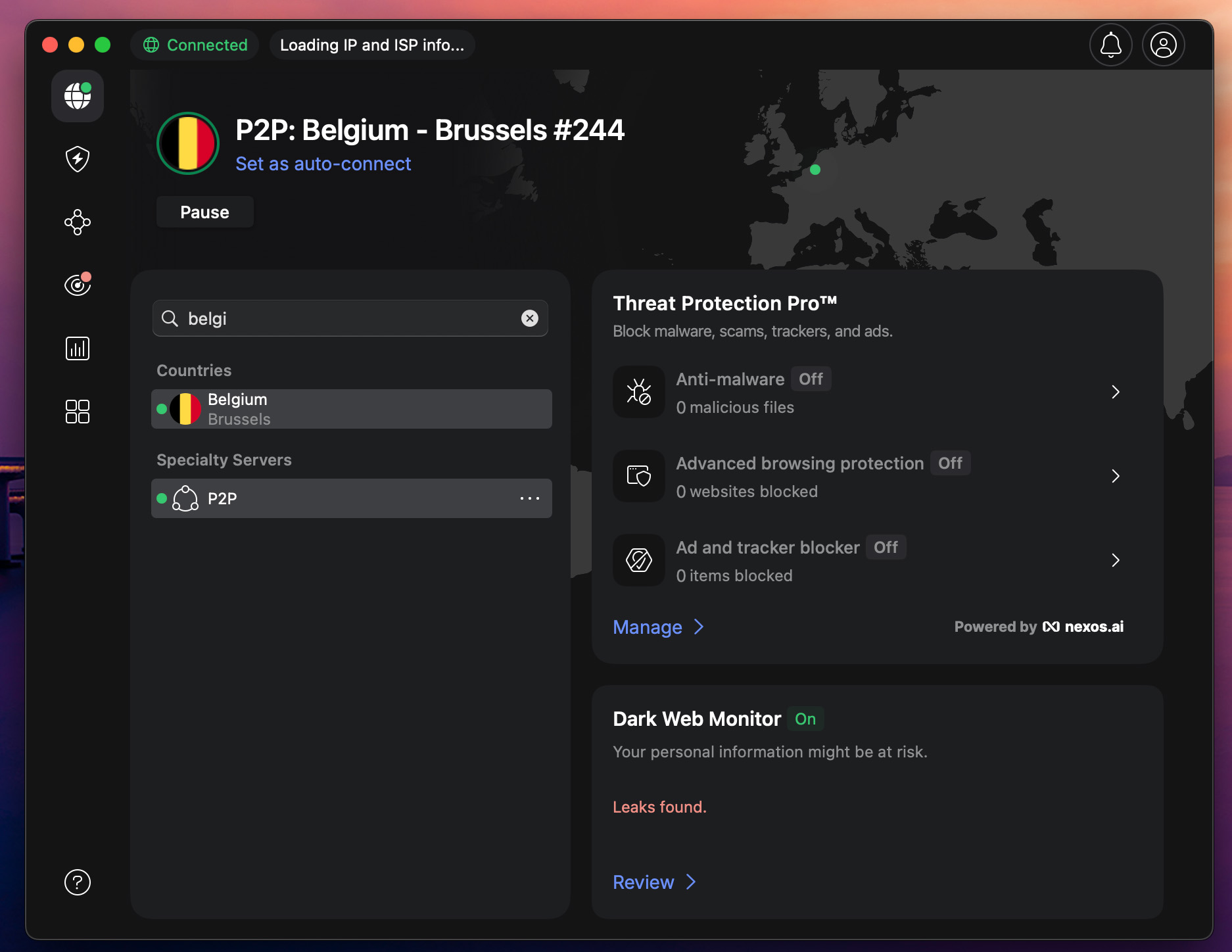Screen dimensions: 1232x952
Task: Open notifications via bell icon
Action: tap(1110, 45)
